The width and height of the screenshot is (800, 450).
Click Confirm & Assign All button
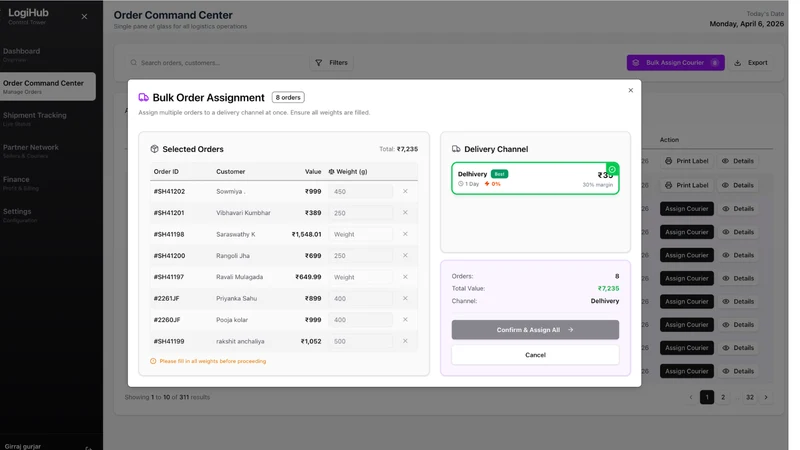click(x=535, y=330)
